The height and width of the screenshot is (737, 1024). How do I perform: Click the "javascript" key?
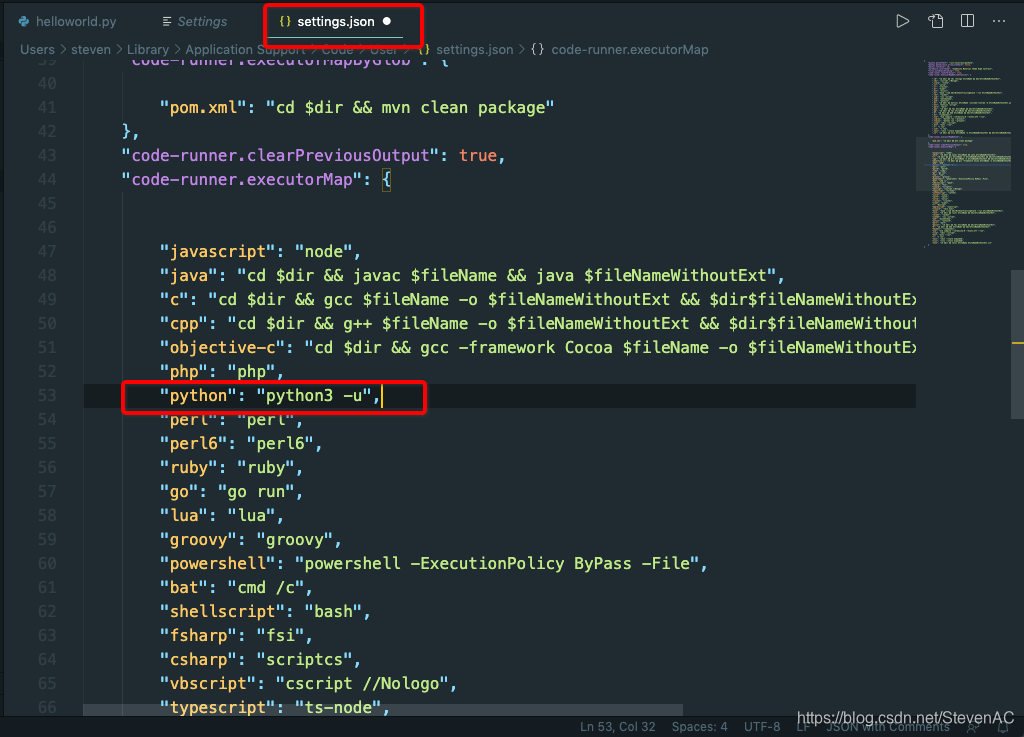[x=217, y=251]
